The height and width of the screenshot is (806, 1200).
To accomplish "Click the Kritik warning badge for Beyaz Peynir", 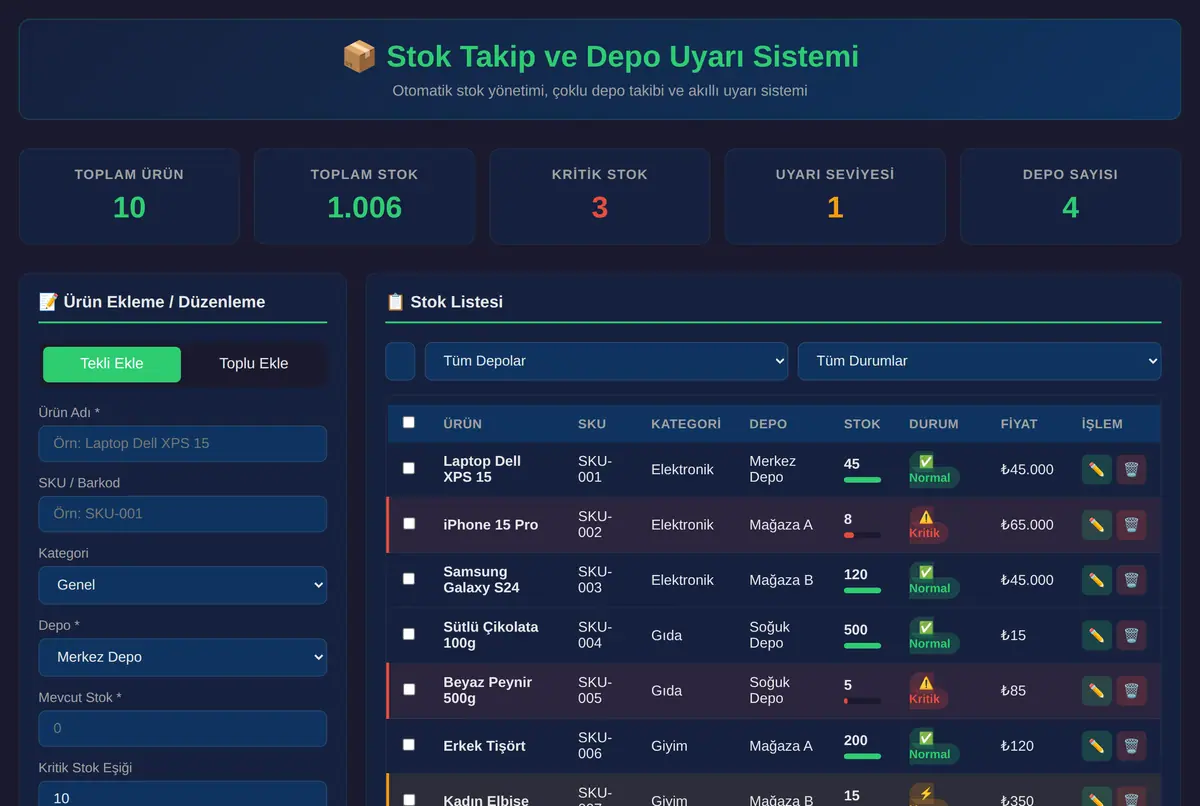I will click(927, 691).
